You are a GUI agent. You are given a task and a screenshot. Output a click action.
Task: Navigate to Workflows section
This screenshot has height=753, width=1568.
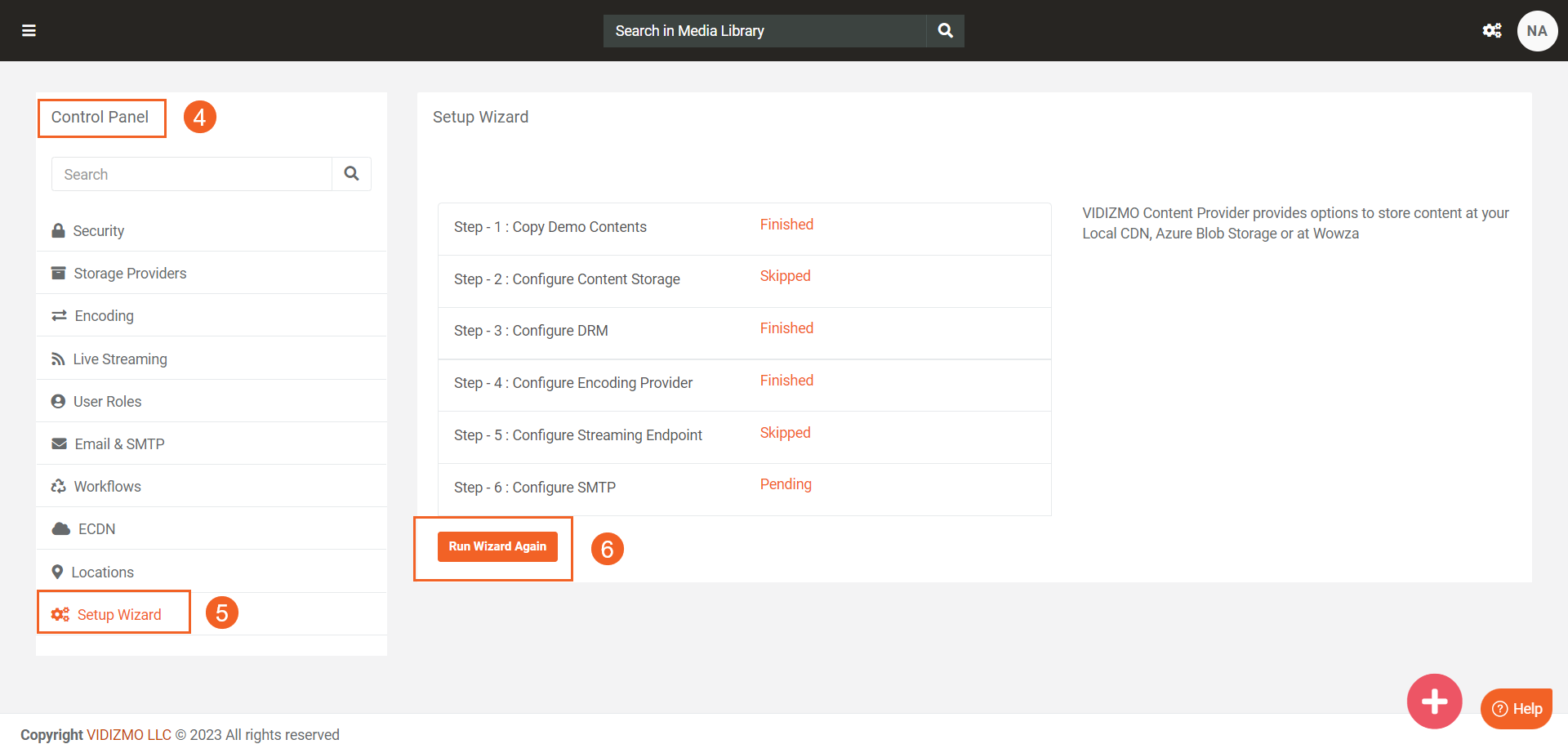[x=107, y=487]
